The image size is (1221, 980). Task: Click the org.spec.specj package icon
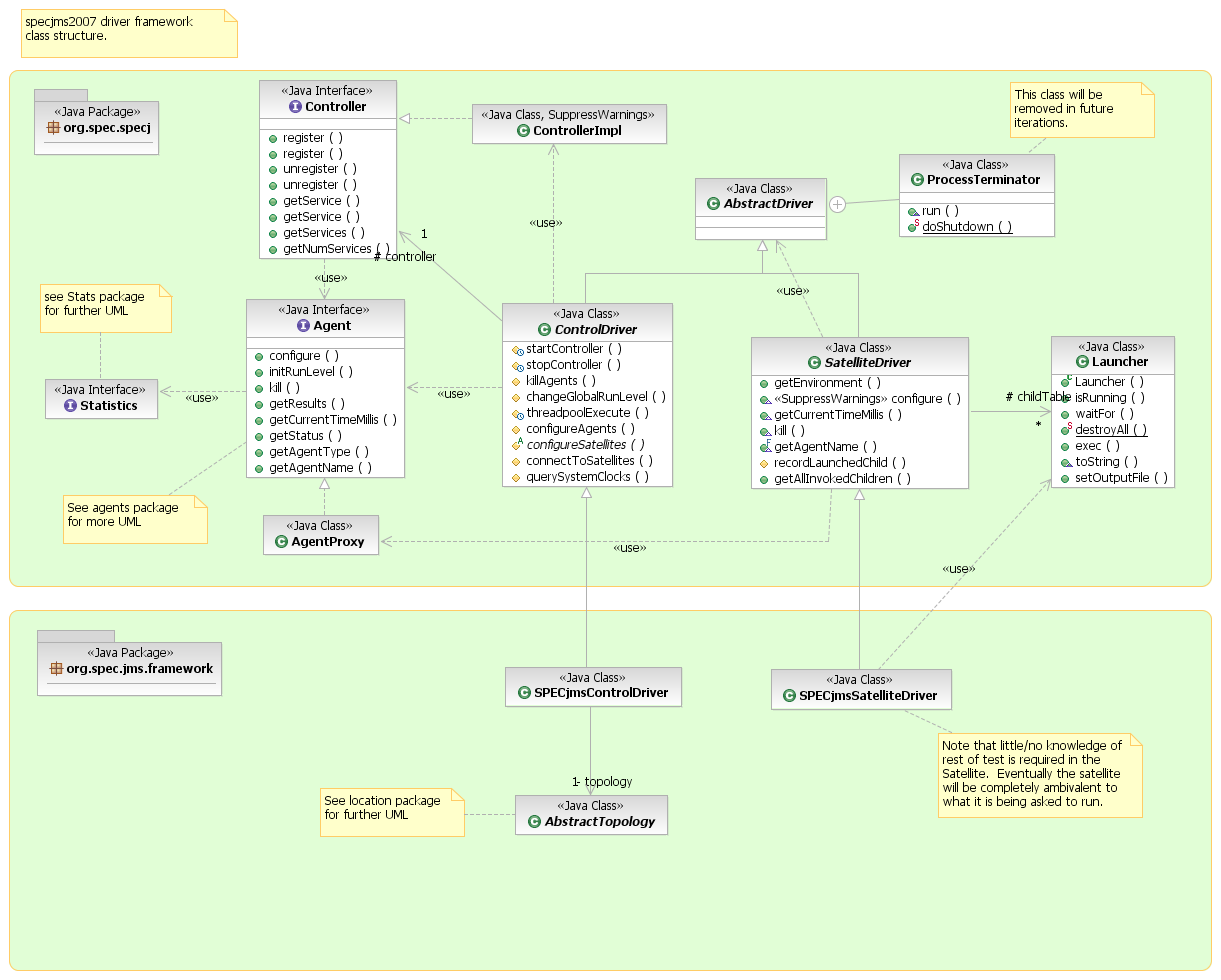[x=53, y=128]
